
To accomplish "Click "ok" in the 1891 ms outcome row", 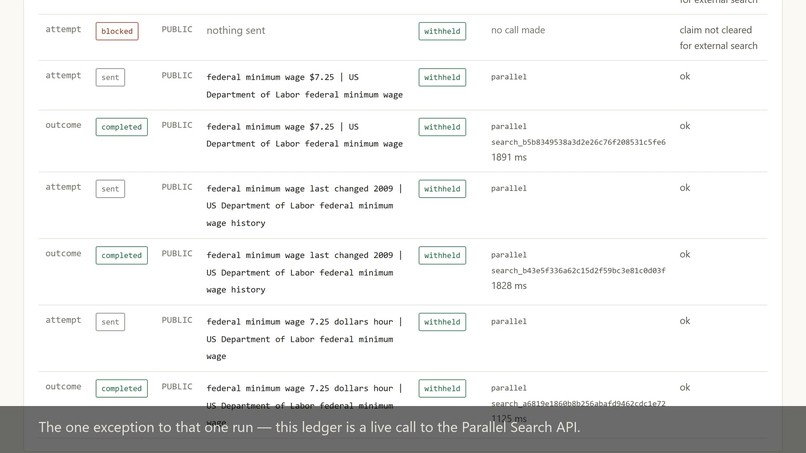I will pos(685,126).
